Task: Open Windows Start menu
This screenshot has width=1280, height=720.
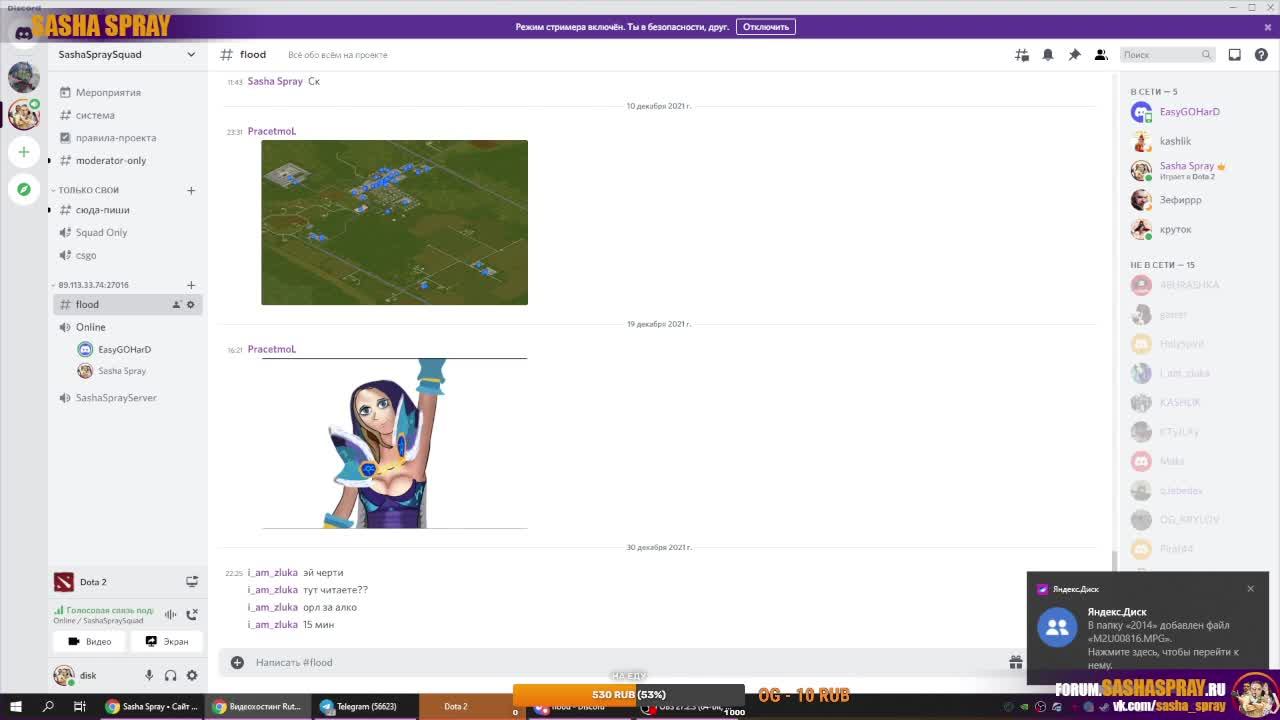Action: coord(16,707)
